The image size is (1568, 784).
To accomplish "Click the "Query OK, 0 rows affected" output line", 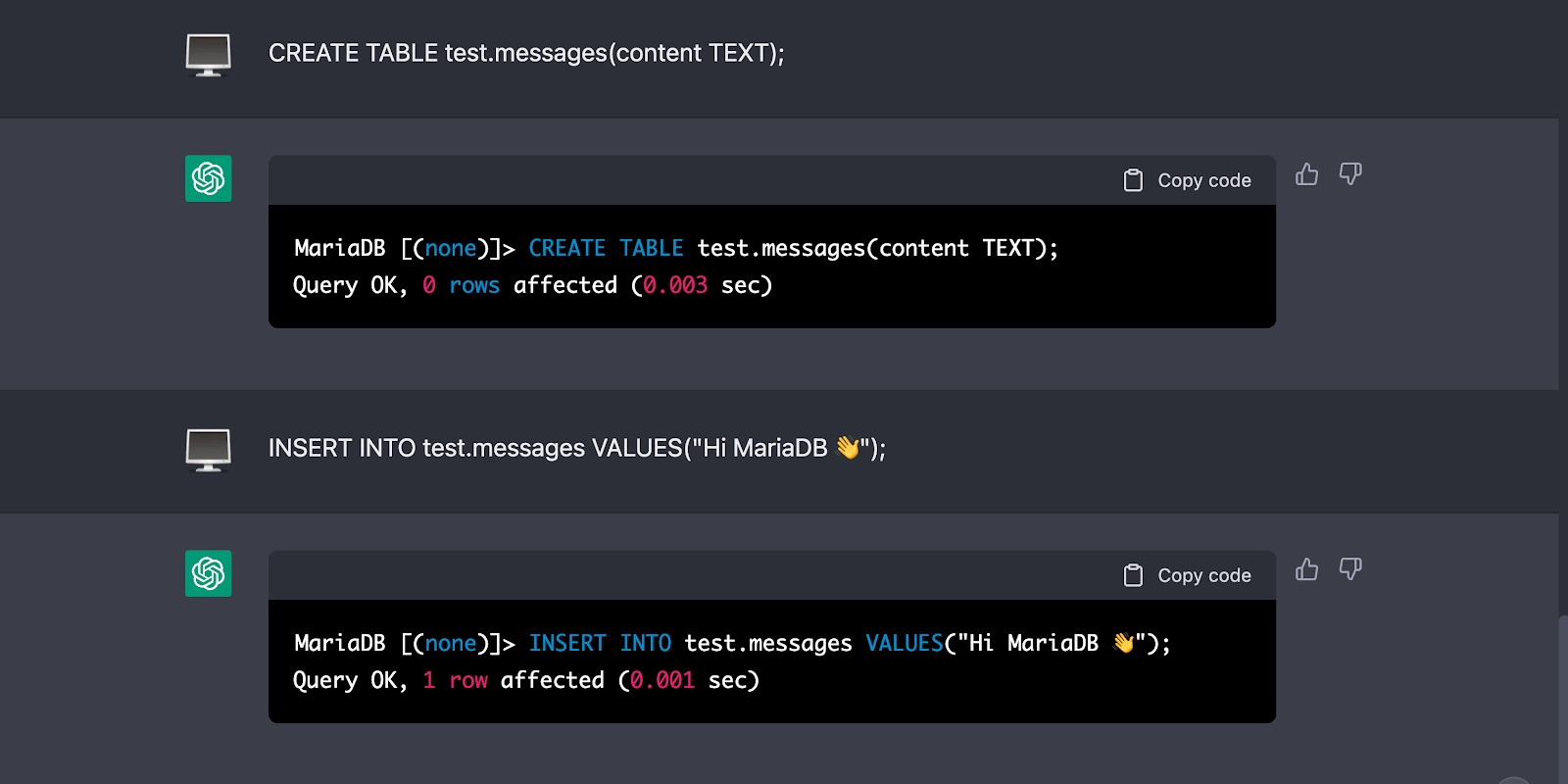I will [x=532, y=285].
